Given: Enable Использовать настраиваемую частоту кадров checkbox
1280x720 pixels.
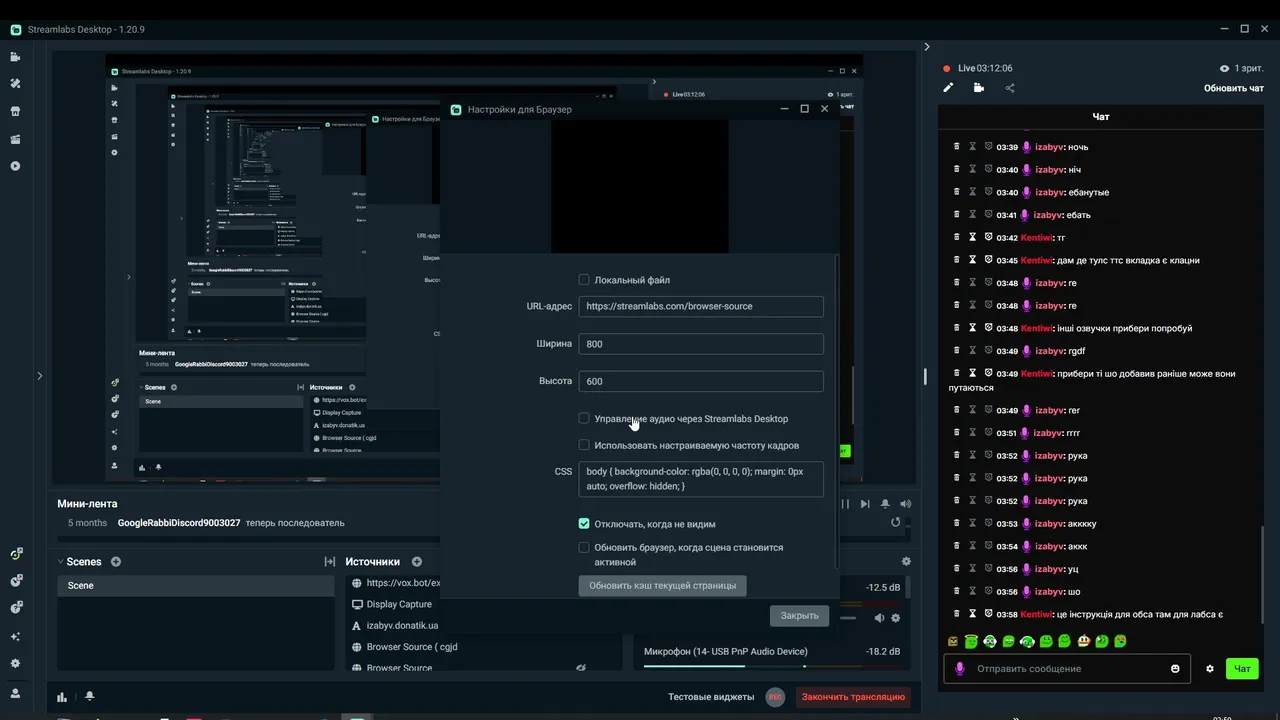Looking at the screenshot, I should [584, 445].
